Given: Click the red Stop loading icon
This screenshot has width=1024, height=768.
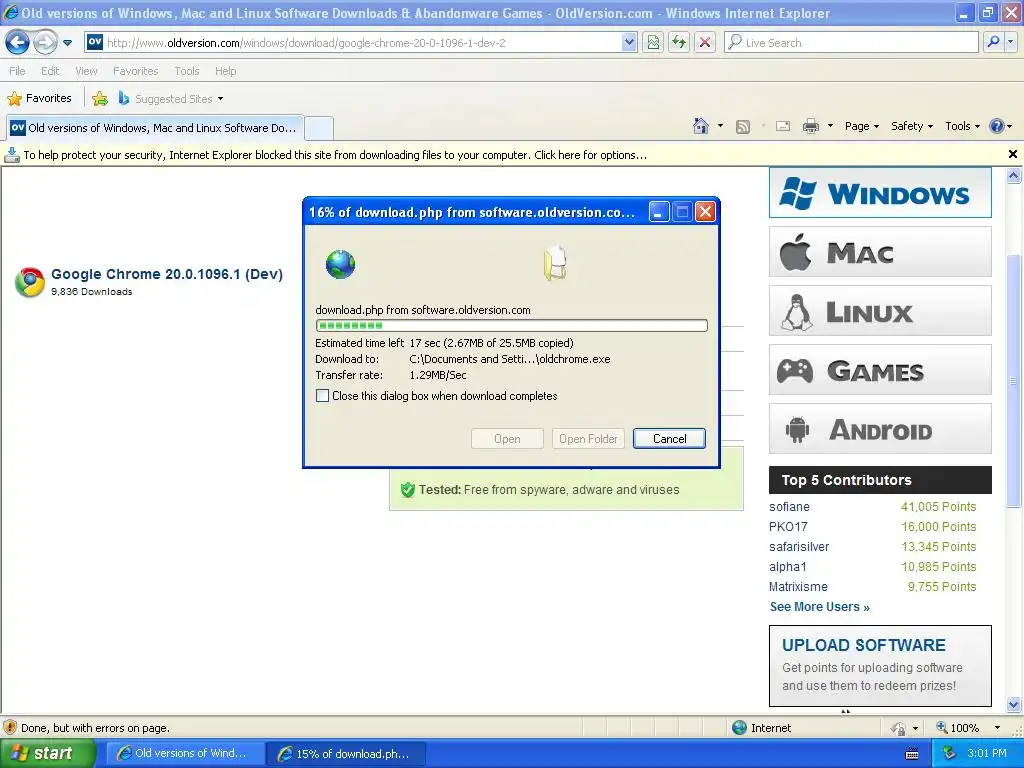Looking at the screenshot, I should tap(705, 43).
